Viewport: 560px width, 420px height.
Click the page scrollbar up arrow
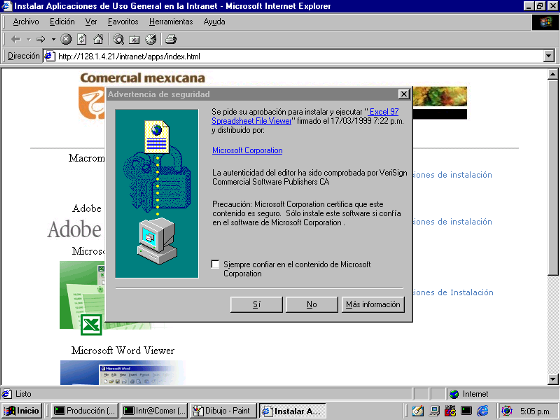(553, 74)
